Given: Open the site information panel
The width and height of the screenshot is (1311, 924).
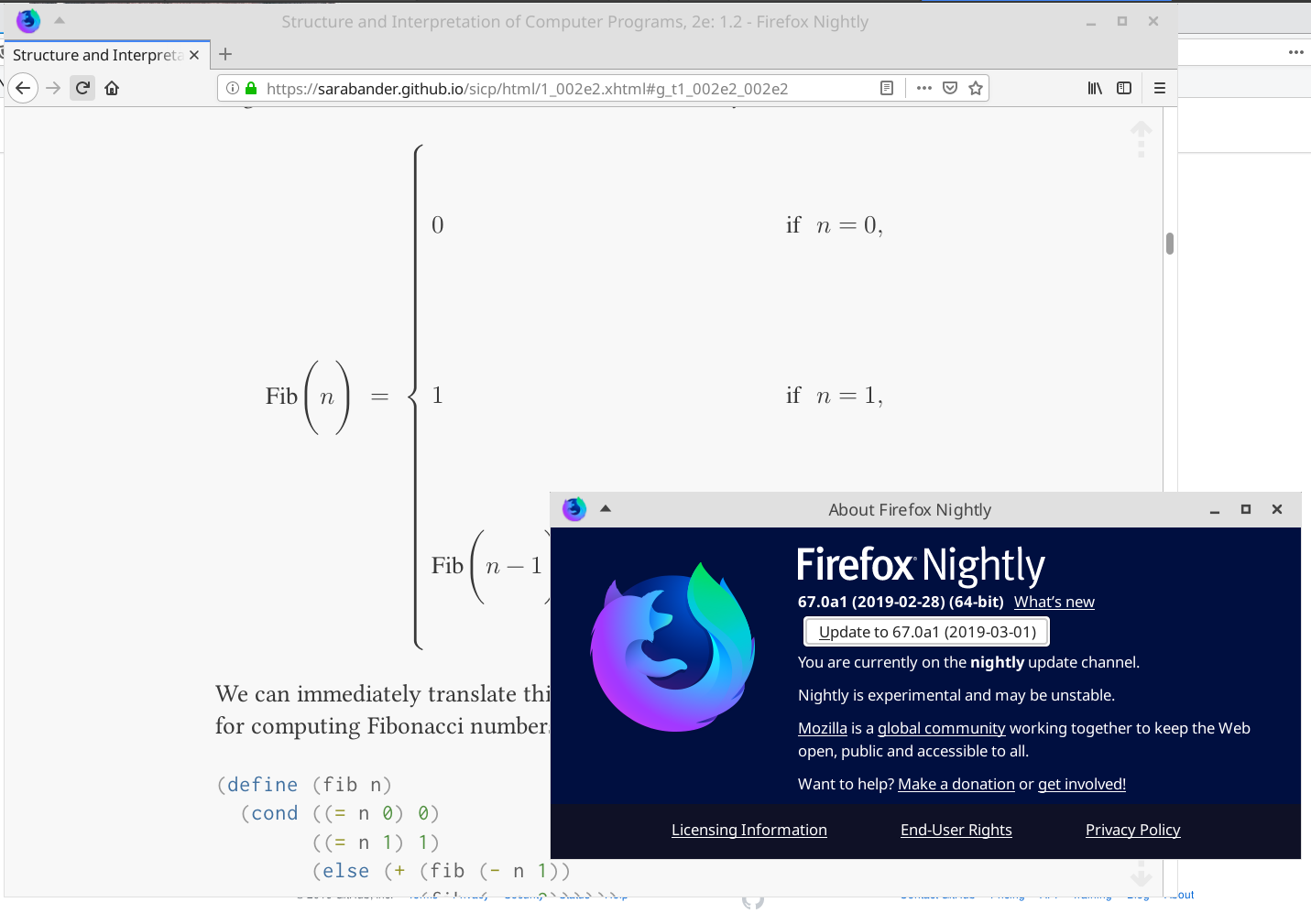Looking at the screenshot, I should click(231, 88).
